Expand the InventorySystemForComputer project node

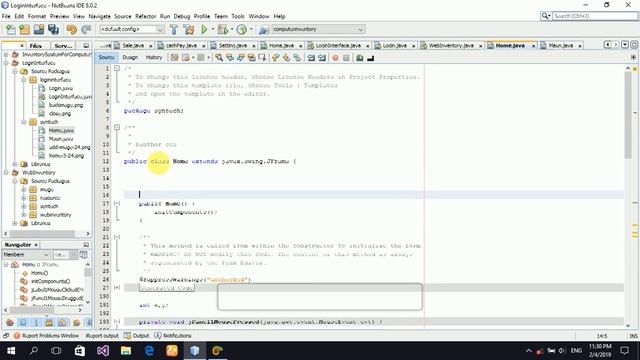click(6, 54)
